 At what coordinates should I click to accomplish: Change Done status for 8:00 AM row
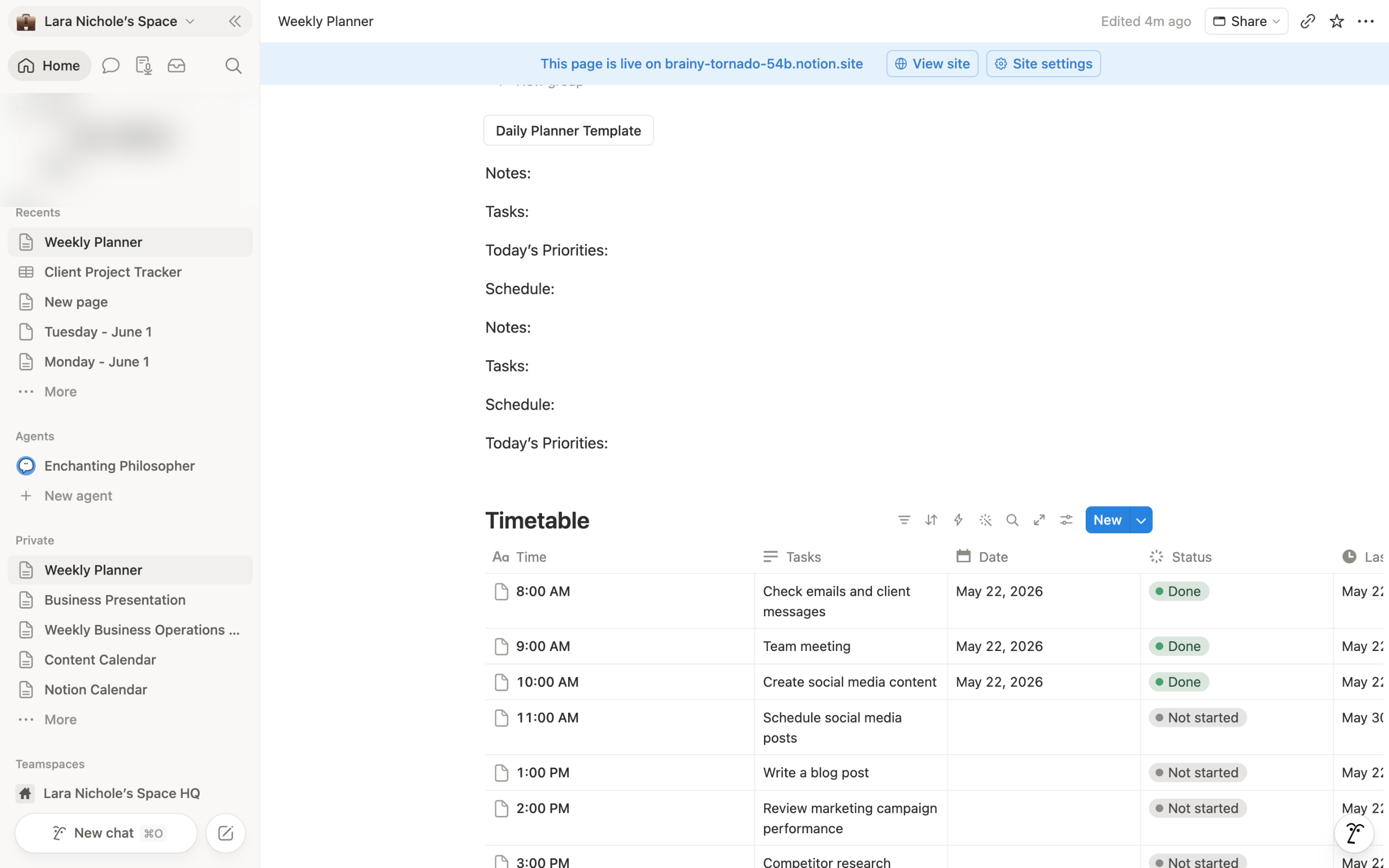click(x=1179, y=591)
